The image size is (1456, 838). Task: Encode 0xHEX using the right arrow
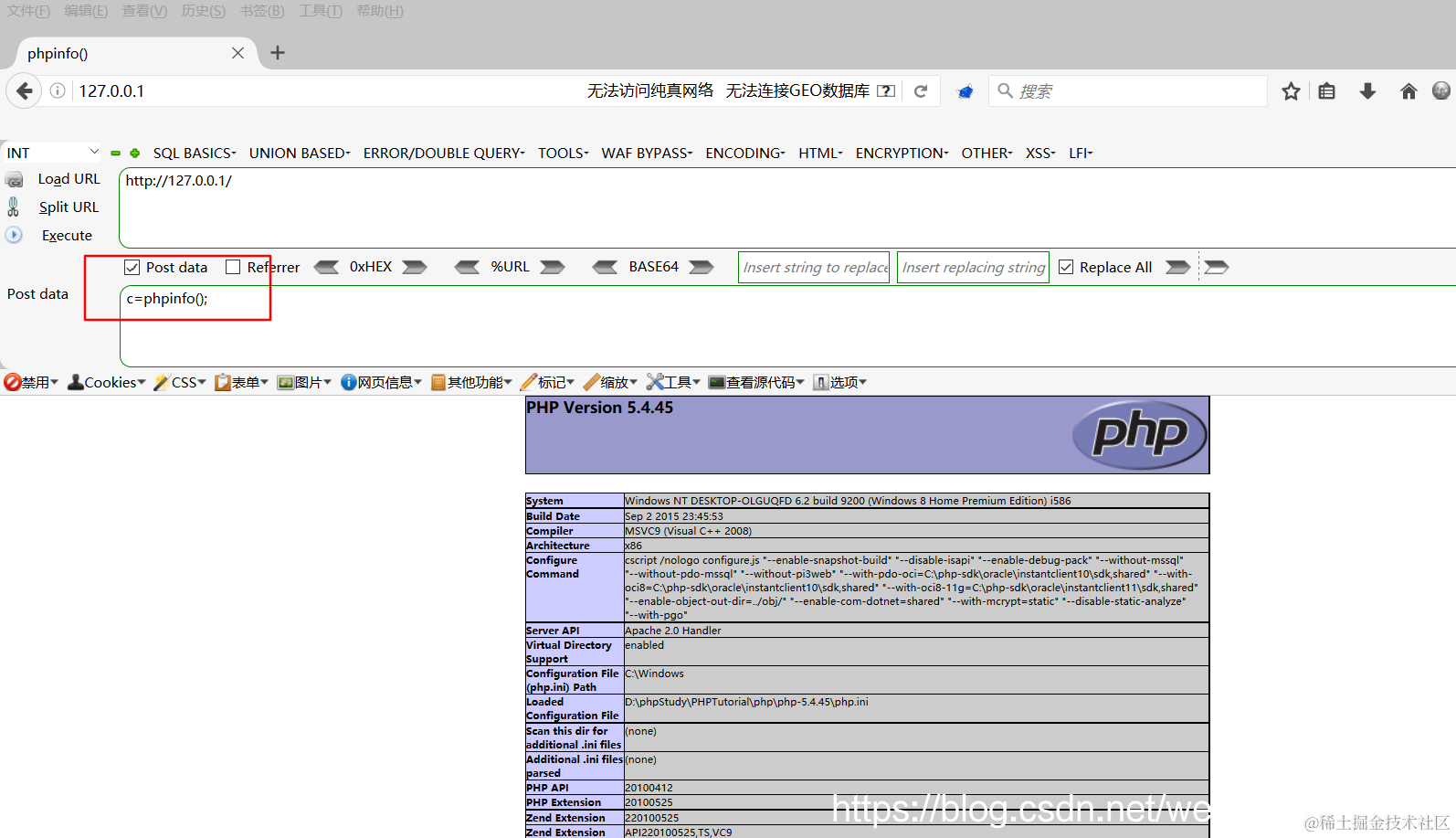point(415,267)
